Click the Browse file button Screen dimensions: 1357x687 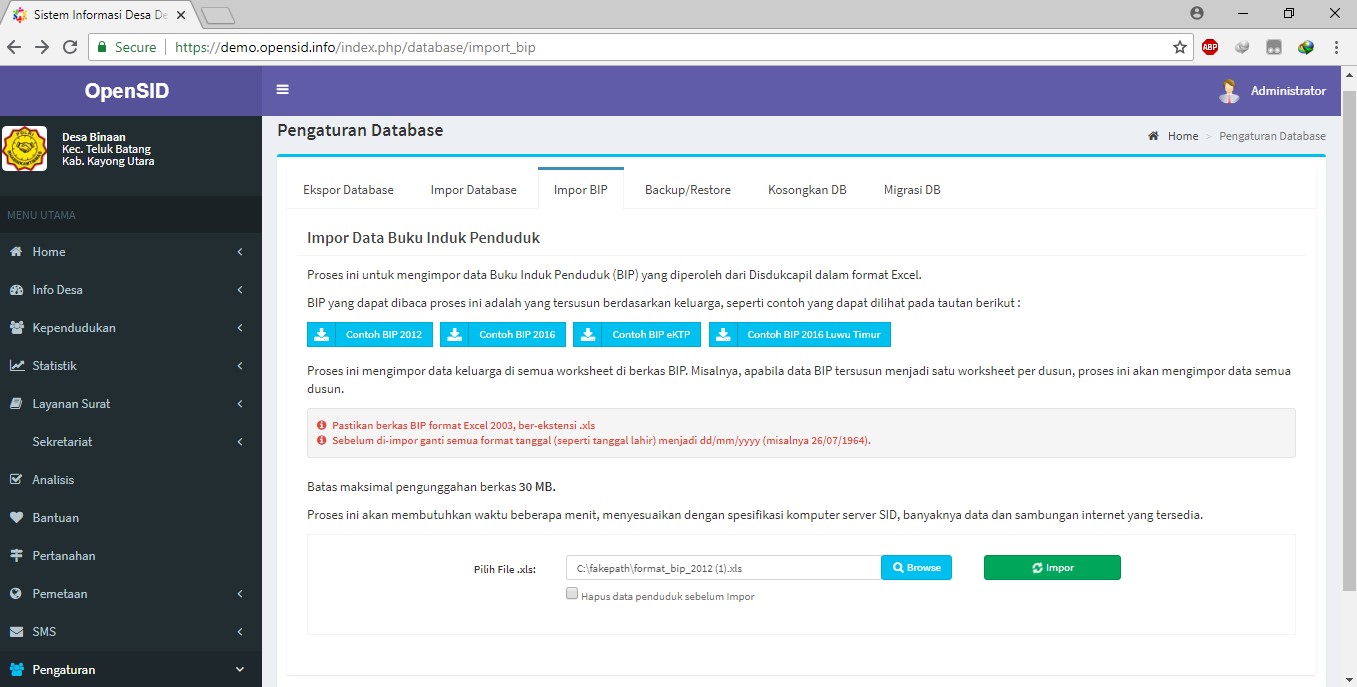coord(917,568)
